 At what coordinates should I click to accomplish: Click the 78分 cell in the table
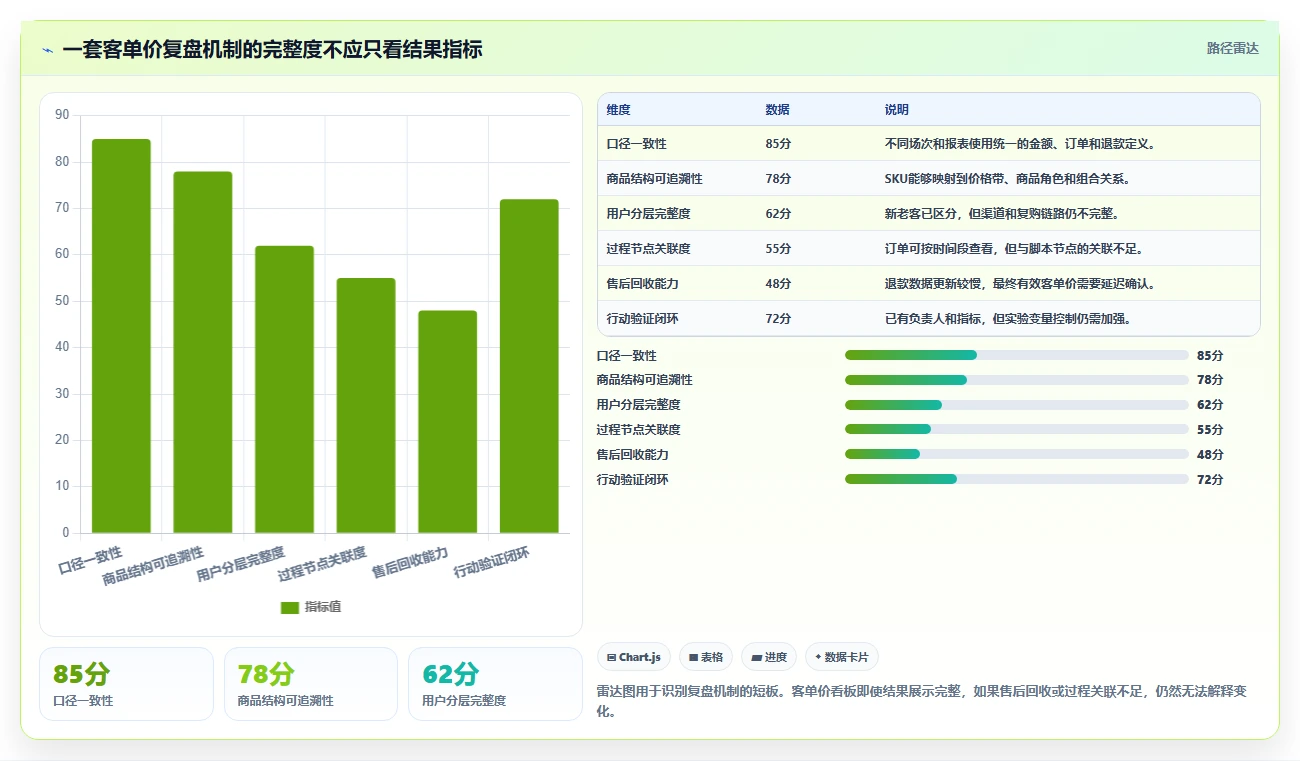tap(778, 179)
